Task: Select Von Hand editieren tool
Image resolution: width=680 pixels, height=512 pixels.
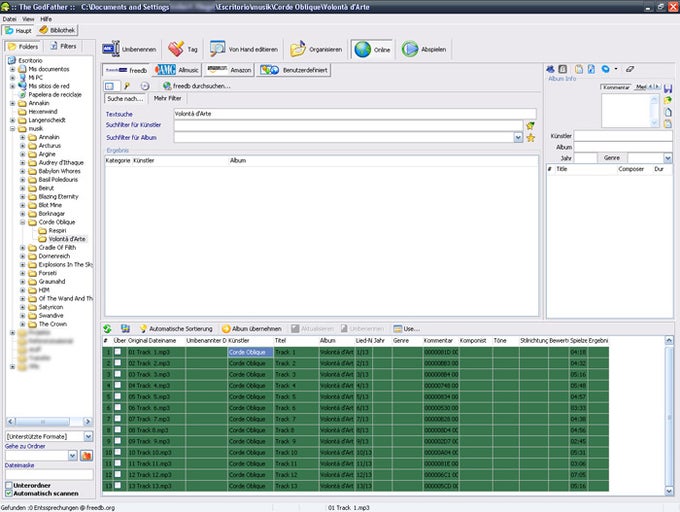Action: click(x=244, y=49)
